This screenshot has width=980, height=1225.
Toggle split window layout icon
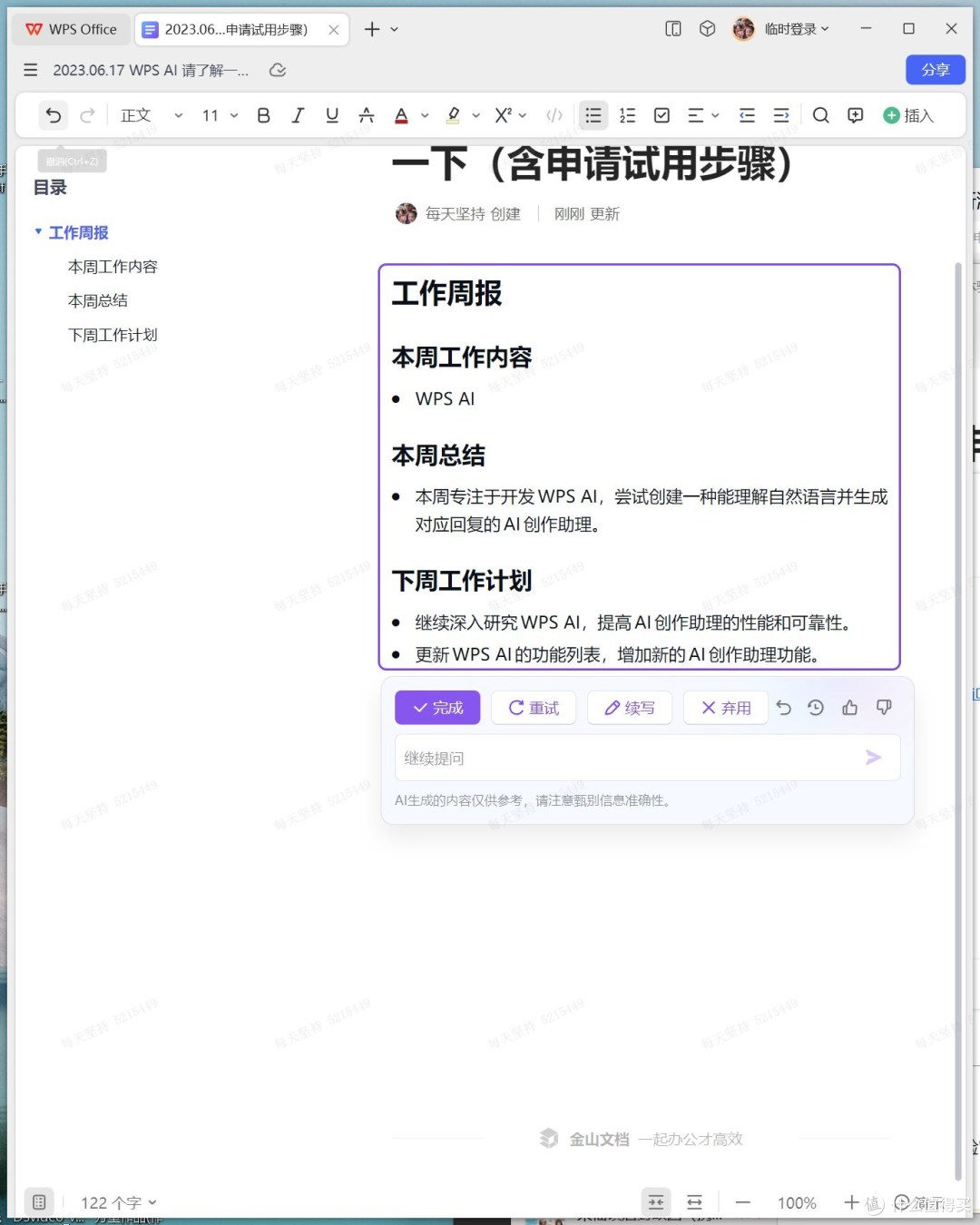(673, 29)
